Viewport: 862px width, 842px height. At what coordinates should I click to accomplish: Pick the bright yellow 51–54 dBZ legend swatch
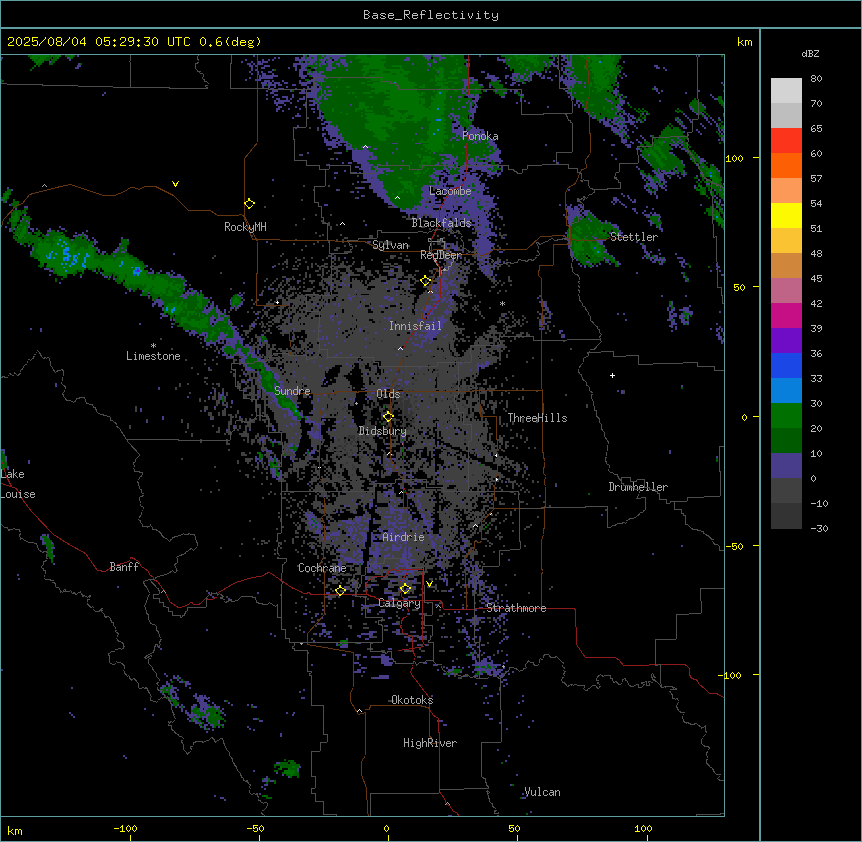pos(786,215)
